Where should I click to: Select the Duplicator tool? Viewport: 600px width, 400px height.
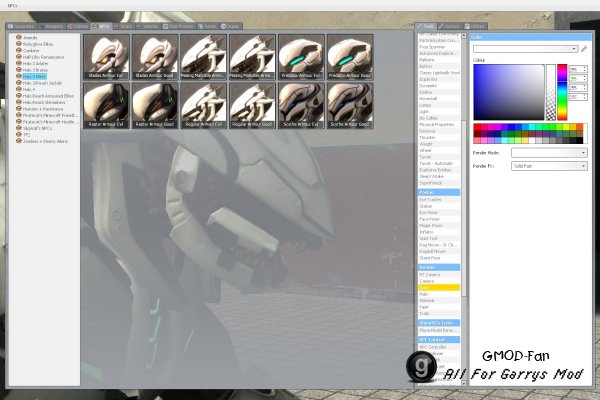439,79
